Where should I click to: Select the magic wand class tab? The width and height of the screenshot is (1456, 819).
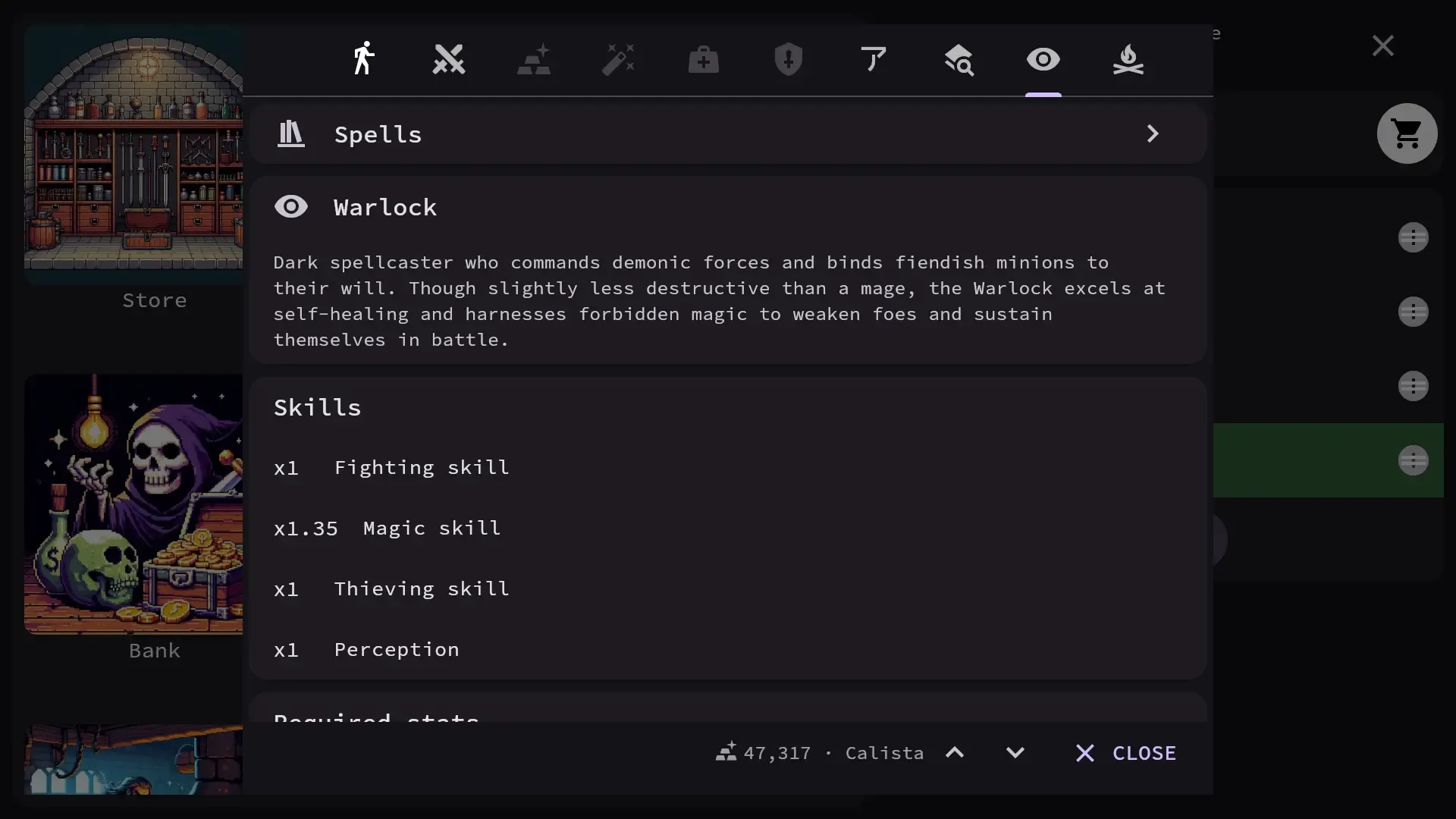pos(619,59)
